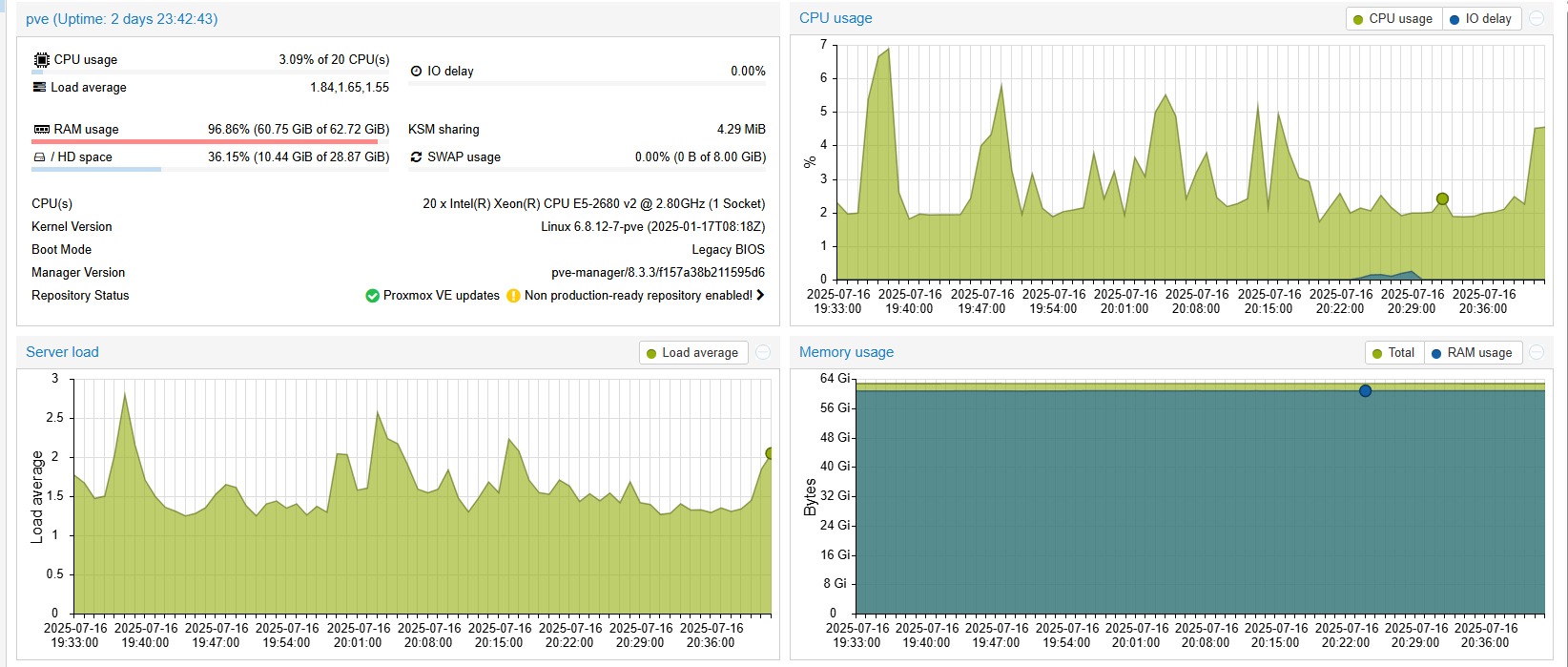Click the round button on CPU usage panel header
The width and height of the screenshot is (1568, 667).
(1537, 19)
